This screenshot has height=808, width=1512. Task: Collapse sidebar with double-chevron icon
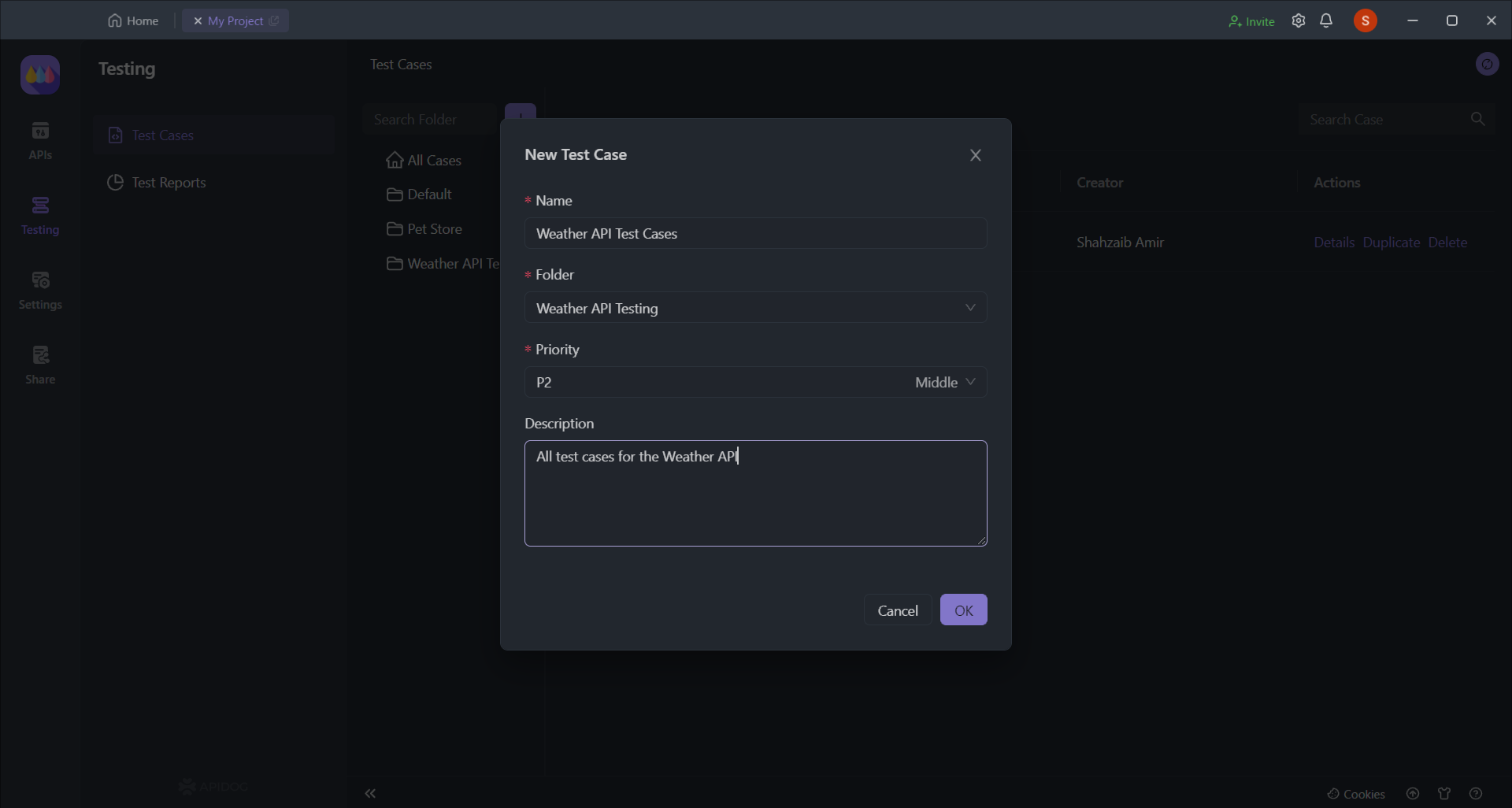(370, 793)
